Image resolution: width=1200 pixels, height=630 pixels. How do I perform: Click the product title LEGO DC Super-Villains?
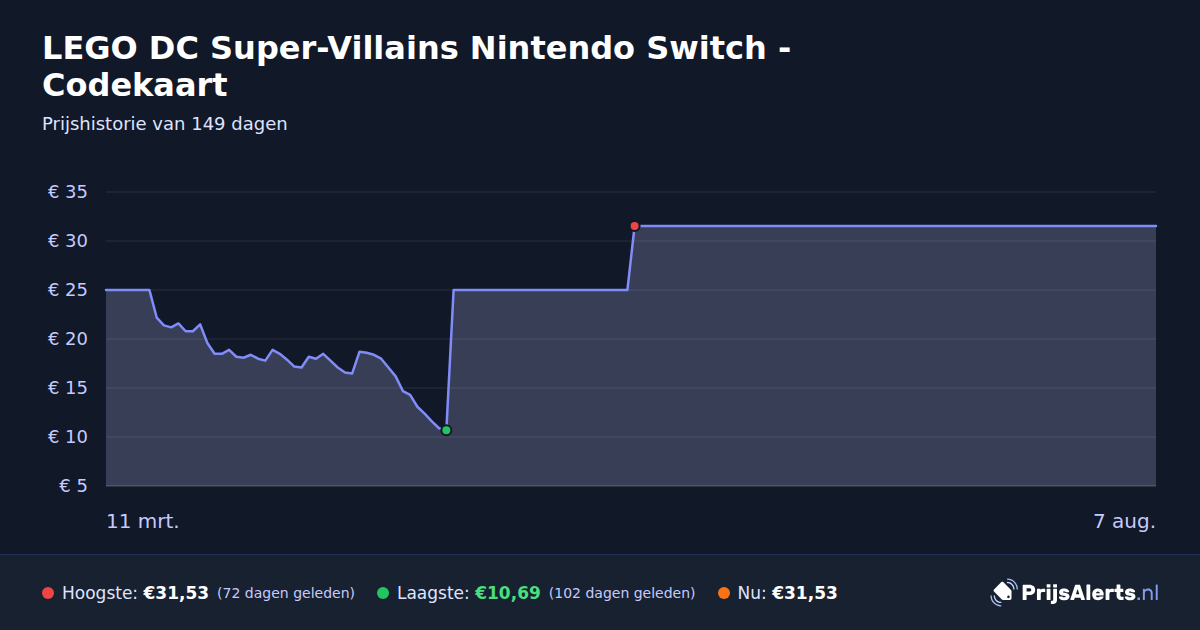click(x=418, y=66)
